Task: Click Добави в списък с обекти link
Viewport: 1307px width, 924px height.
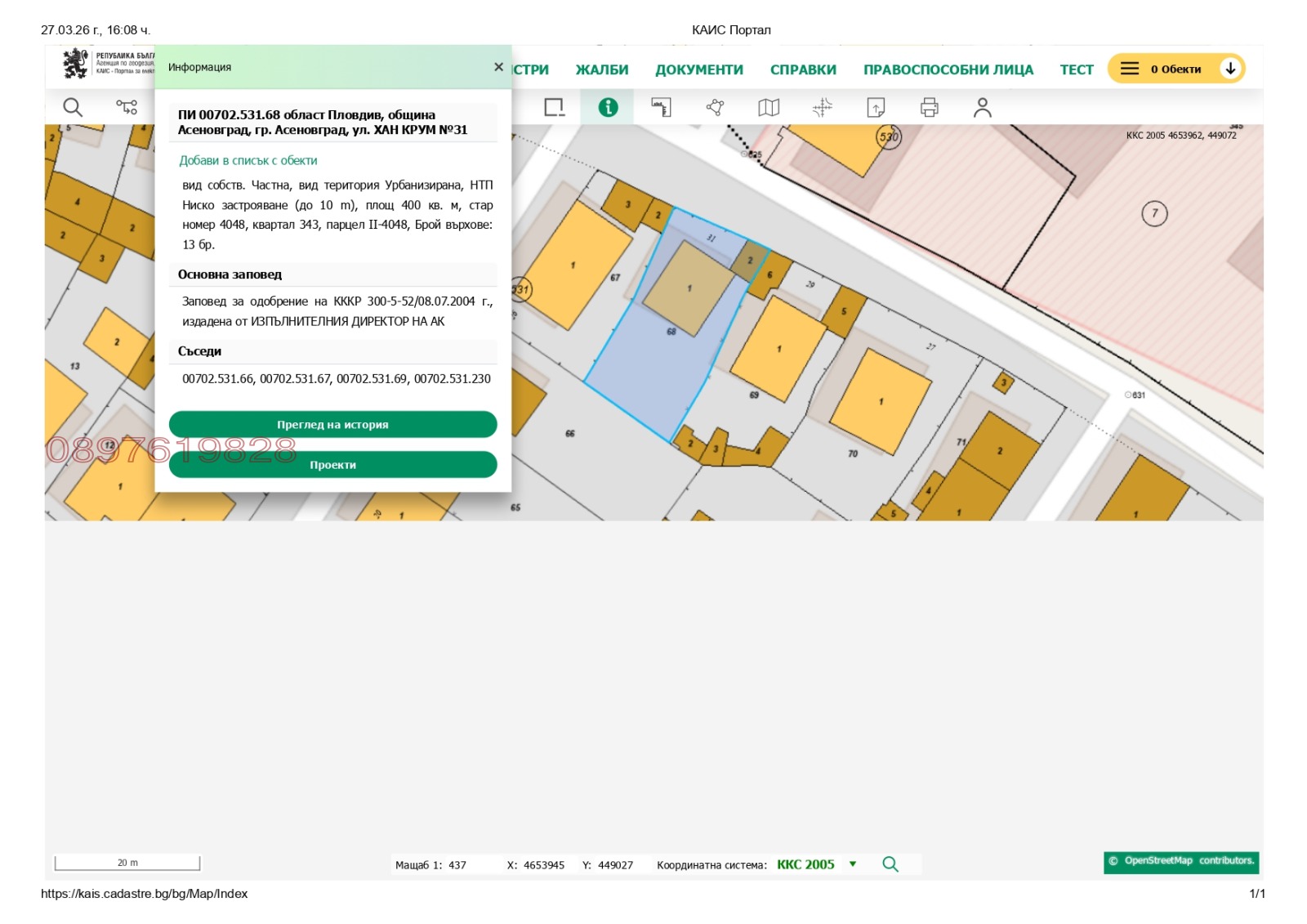Action: pos(248,161)
